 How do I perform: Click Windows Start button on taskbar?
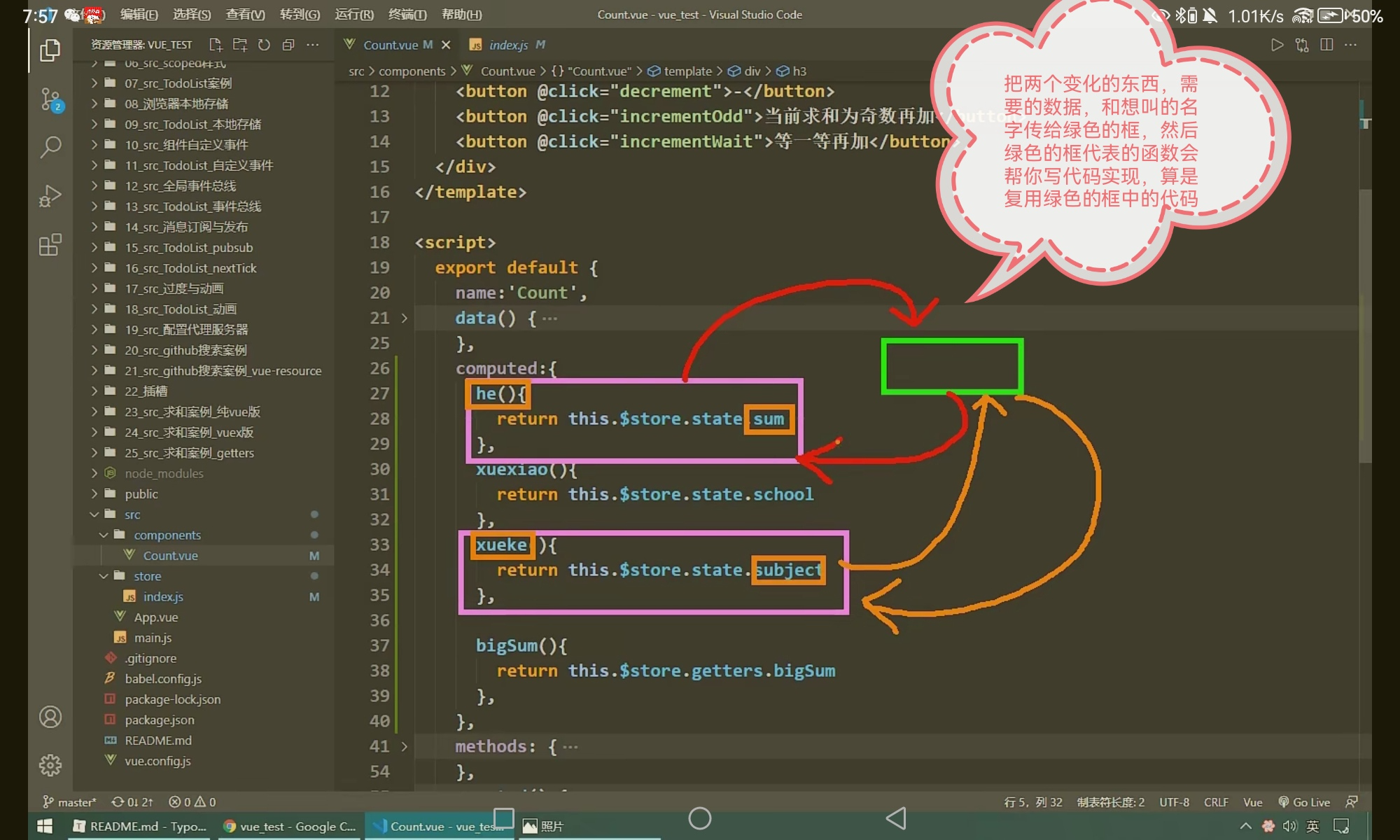click(x=45, y=826)
